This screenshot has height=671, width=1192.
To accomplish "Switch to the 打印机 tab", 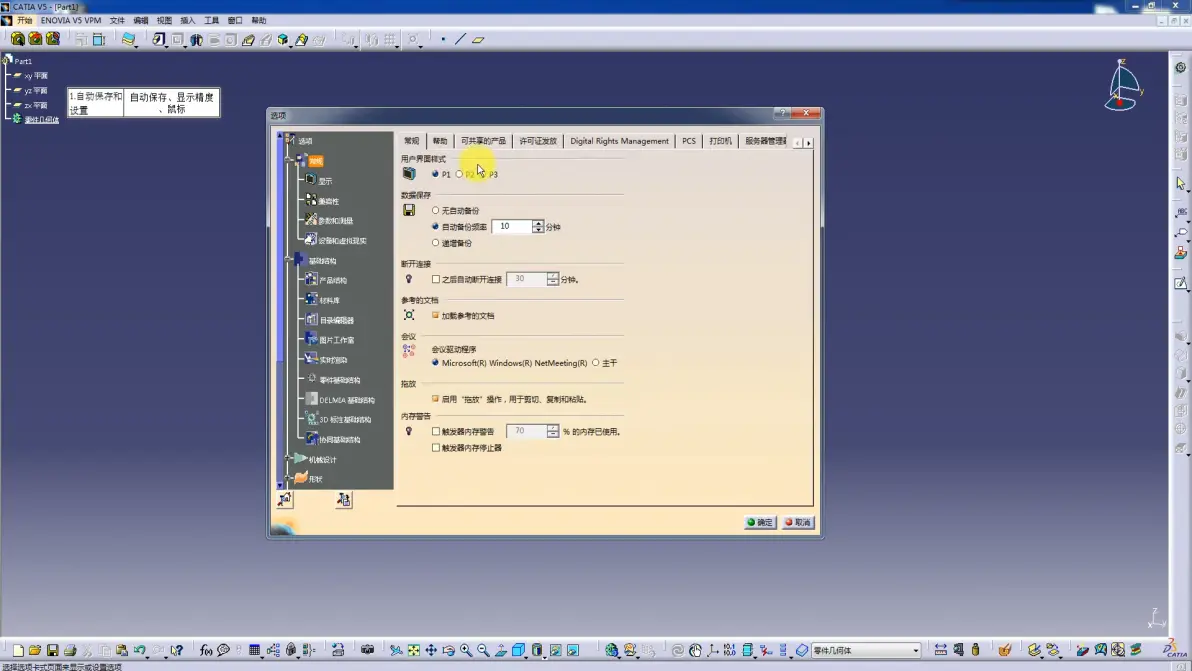I will click(x=721, y=141).
